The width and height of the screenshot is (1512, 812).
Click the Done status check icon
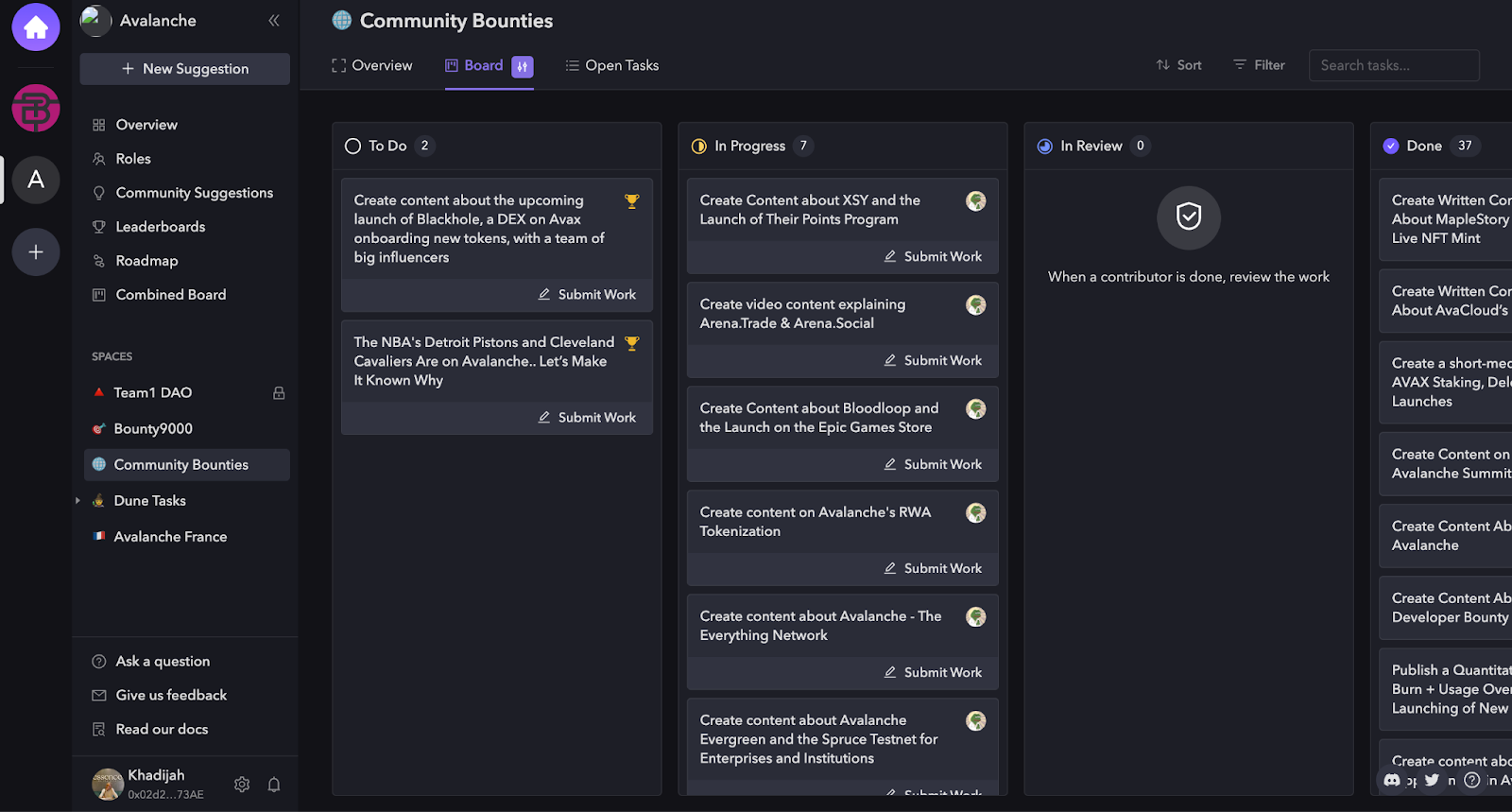tap(1391, 146)
